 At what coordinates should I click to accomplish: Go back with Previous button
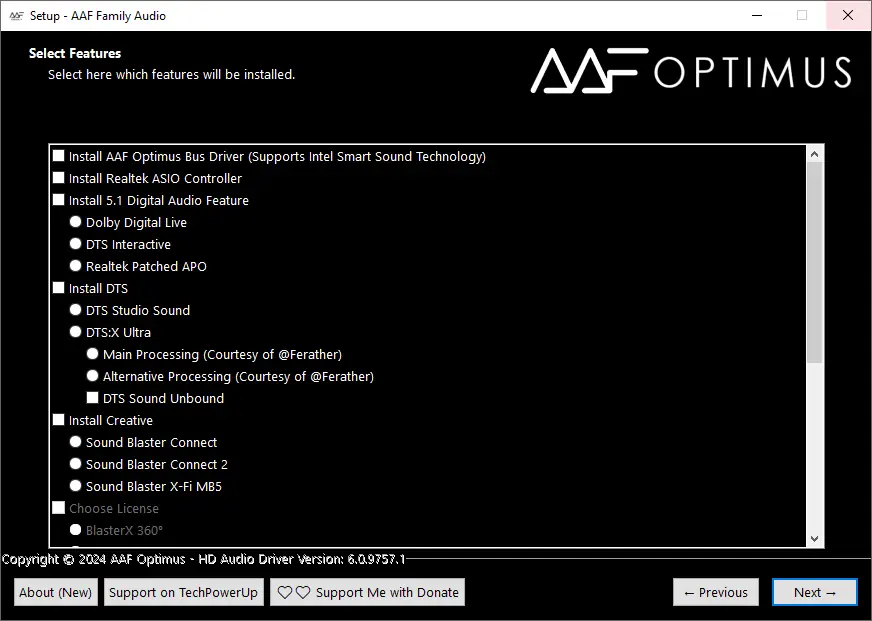pos(716,592)
